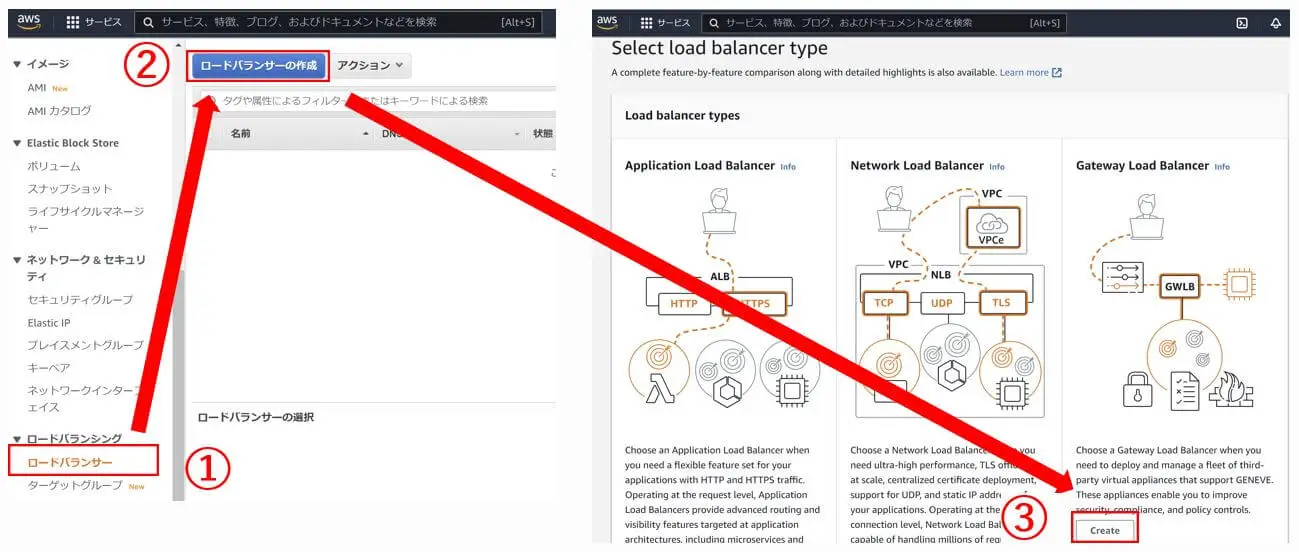
Task: Click checklist document icon in gateway diagram
Action: coord(1185,390)
